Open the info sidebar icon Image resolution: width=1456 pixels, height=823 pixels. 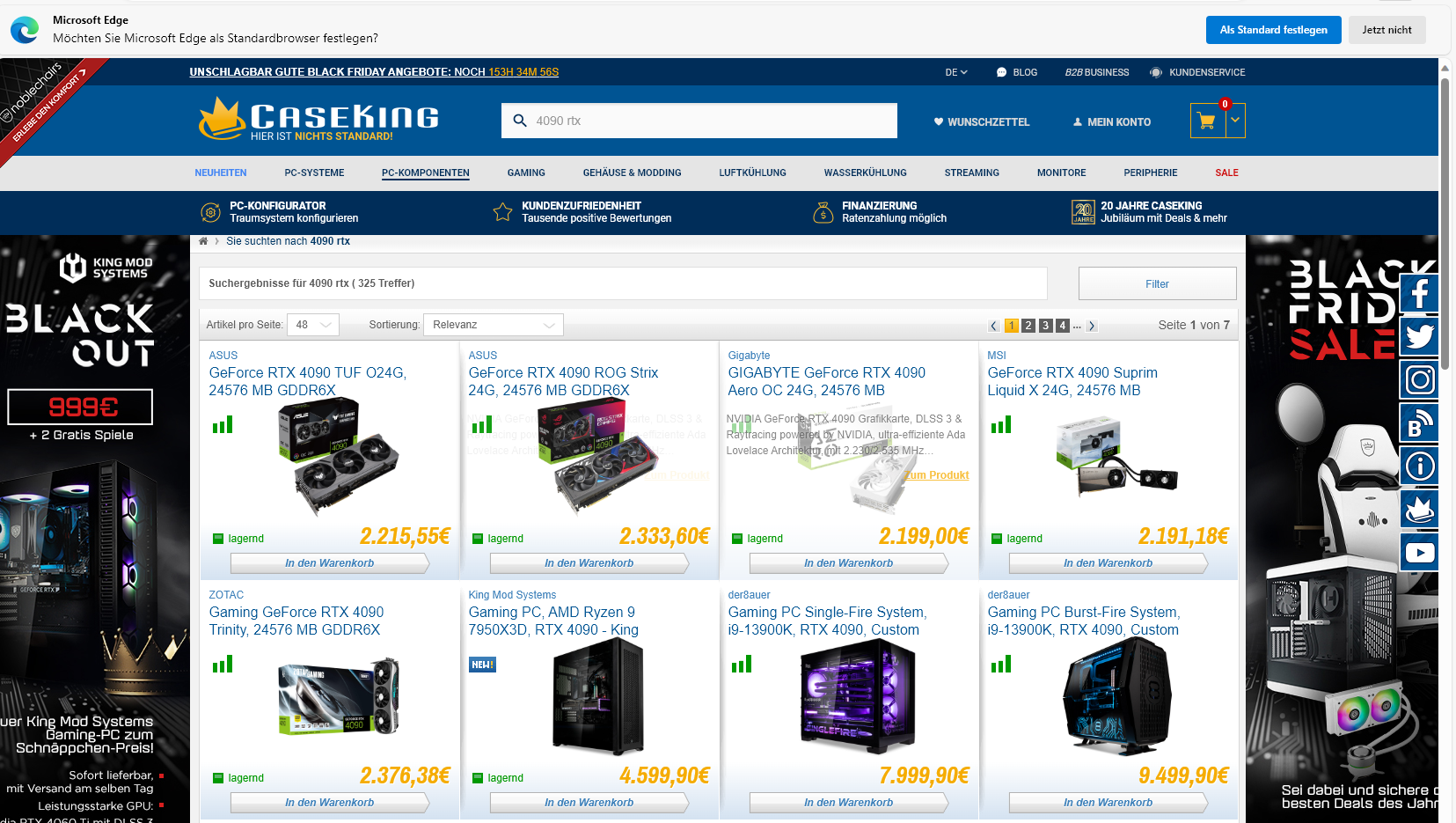click(1419, 466)
